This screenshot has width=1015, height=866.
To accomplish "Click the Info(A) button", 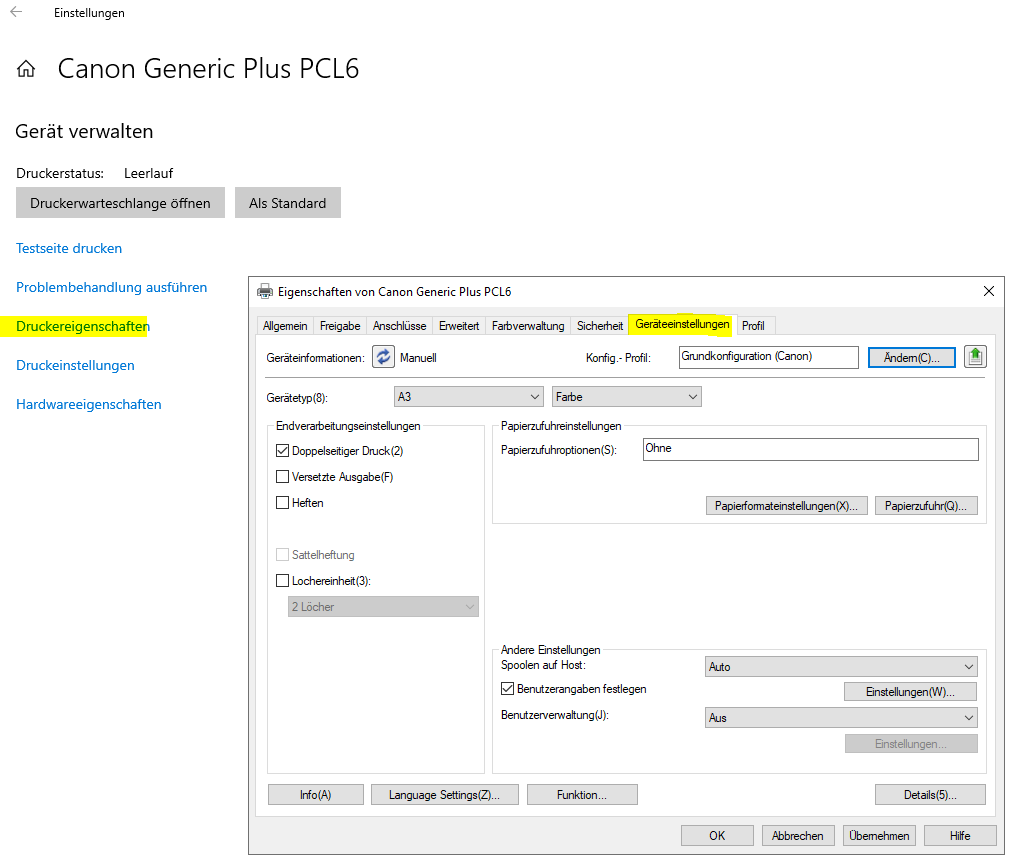I will (x=316, y=795).
